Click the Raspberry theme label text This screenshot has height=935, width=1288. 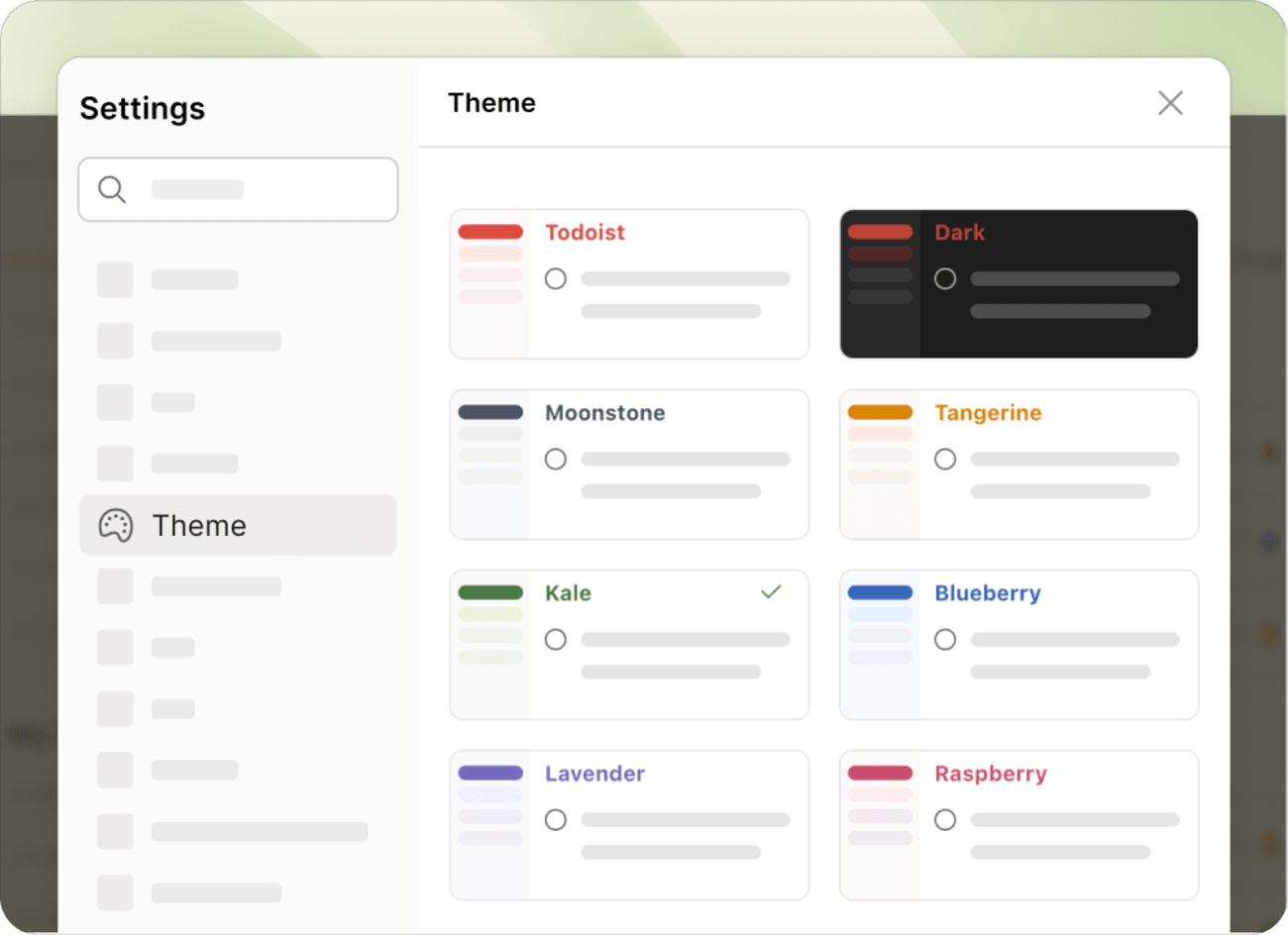pos(991,774)
